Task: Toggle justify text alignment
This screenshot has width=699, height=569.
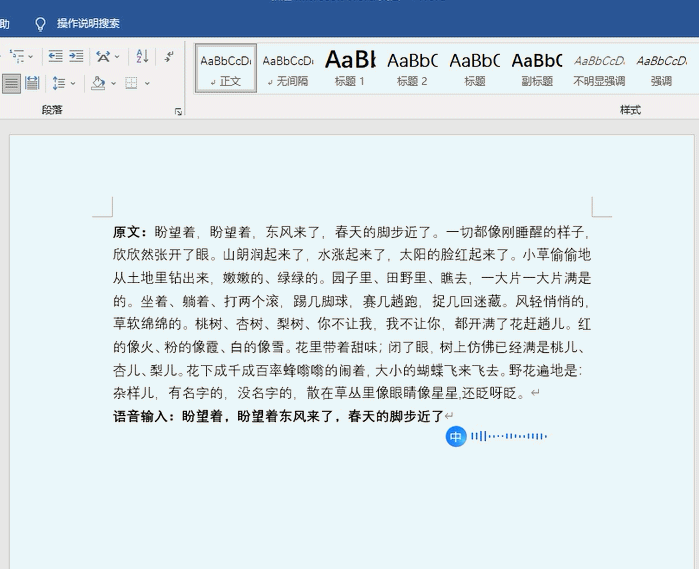Action: click(x=11, y=83)
